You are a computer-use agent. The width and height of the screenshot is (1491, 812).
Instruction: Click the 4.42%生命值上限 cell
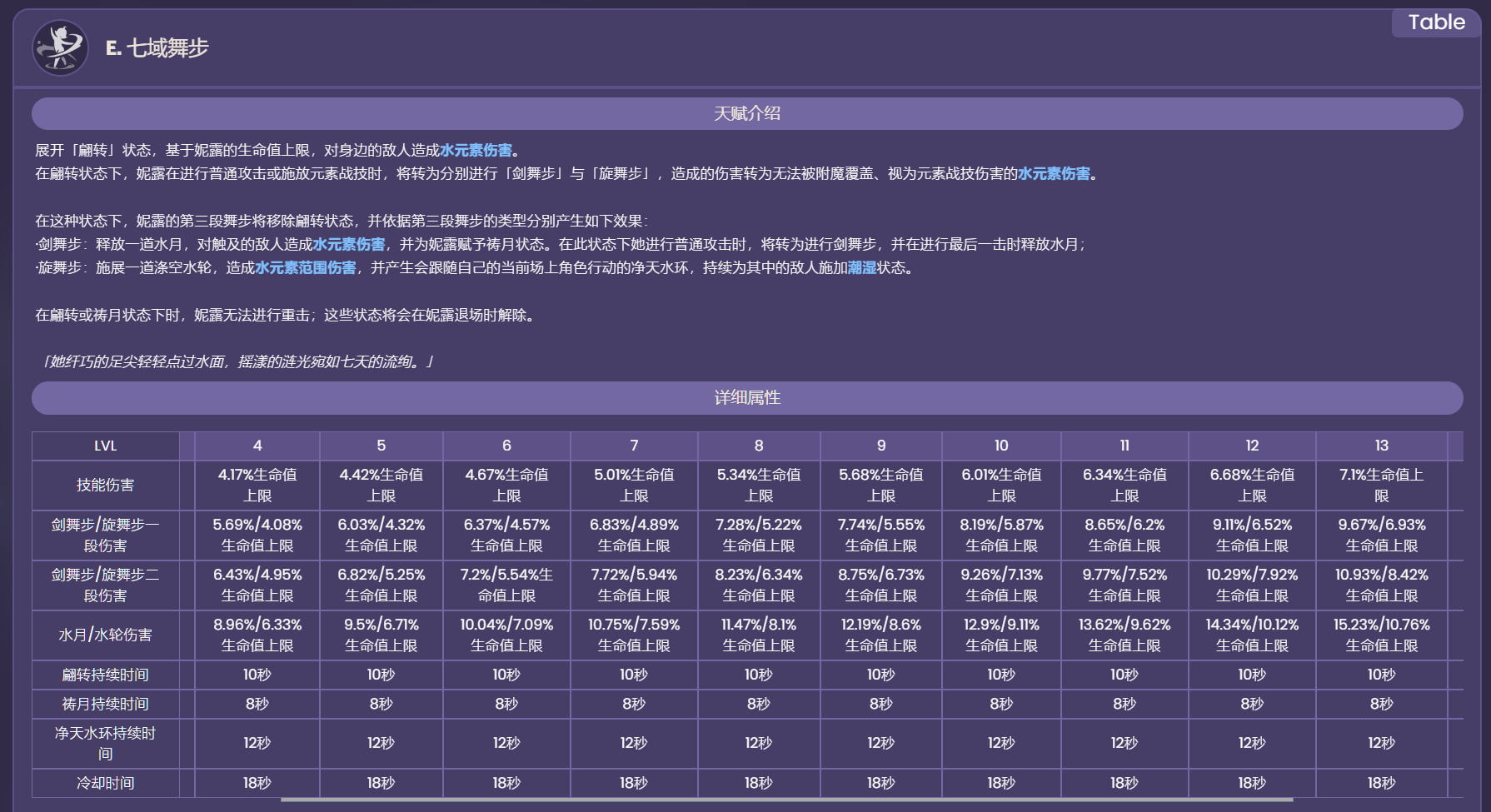pyautogui.click(x=381, y=486)
